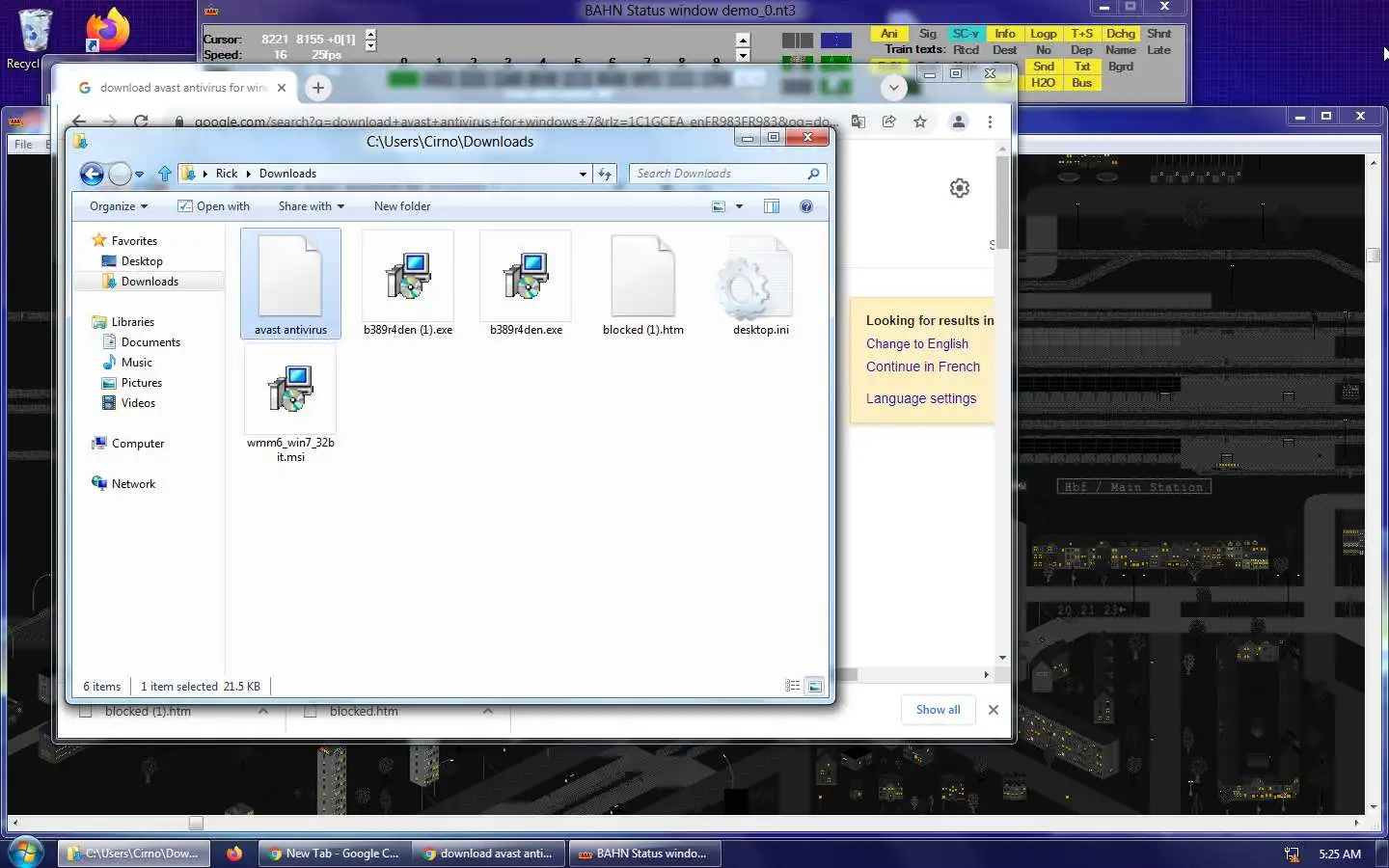Switch to details view icon in status bar
This screenshot has height=868, width=1389.
coord(792,686)
